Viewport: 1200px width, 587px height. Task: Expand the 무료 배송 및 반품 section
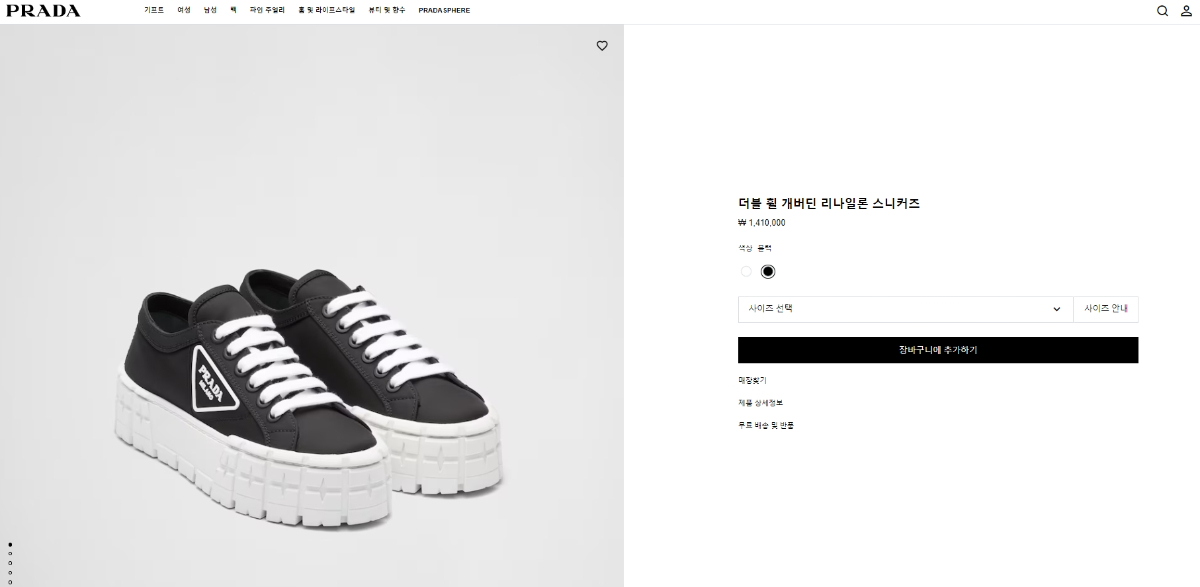765,425
